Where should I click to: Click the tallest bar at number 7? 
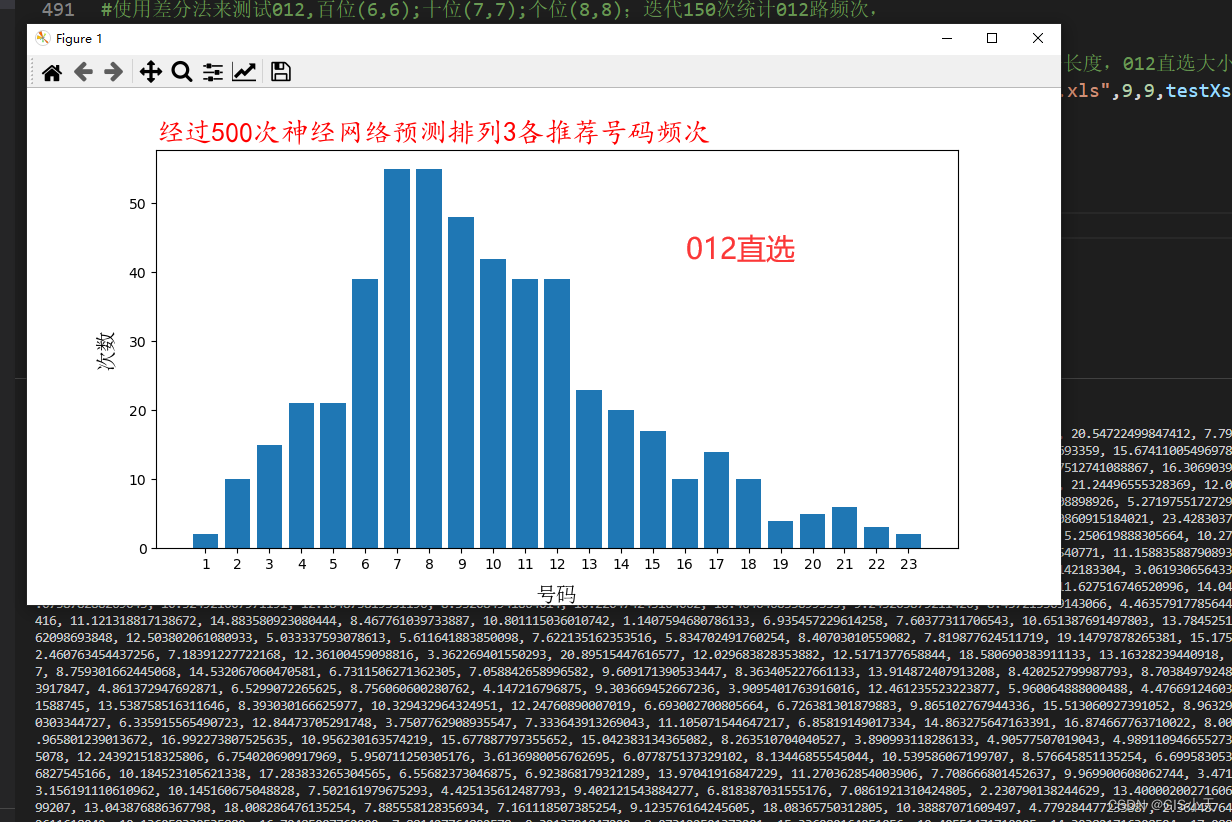click(397, 359)
